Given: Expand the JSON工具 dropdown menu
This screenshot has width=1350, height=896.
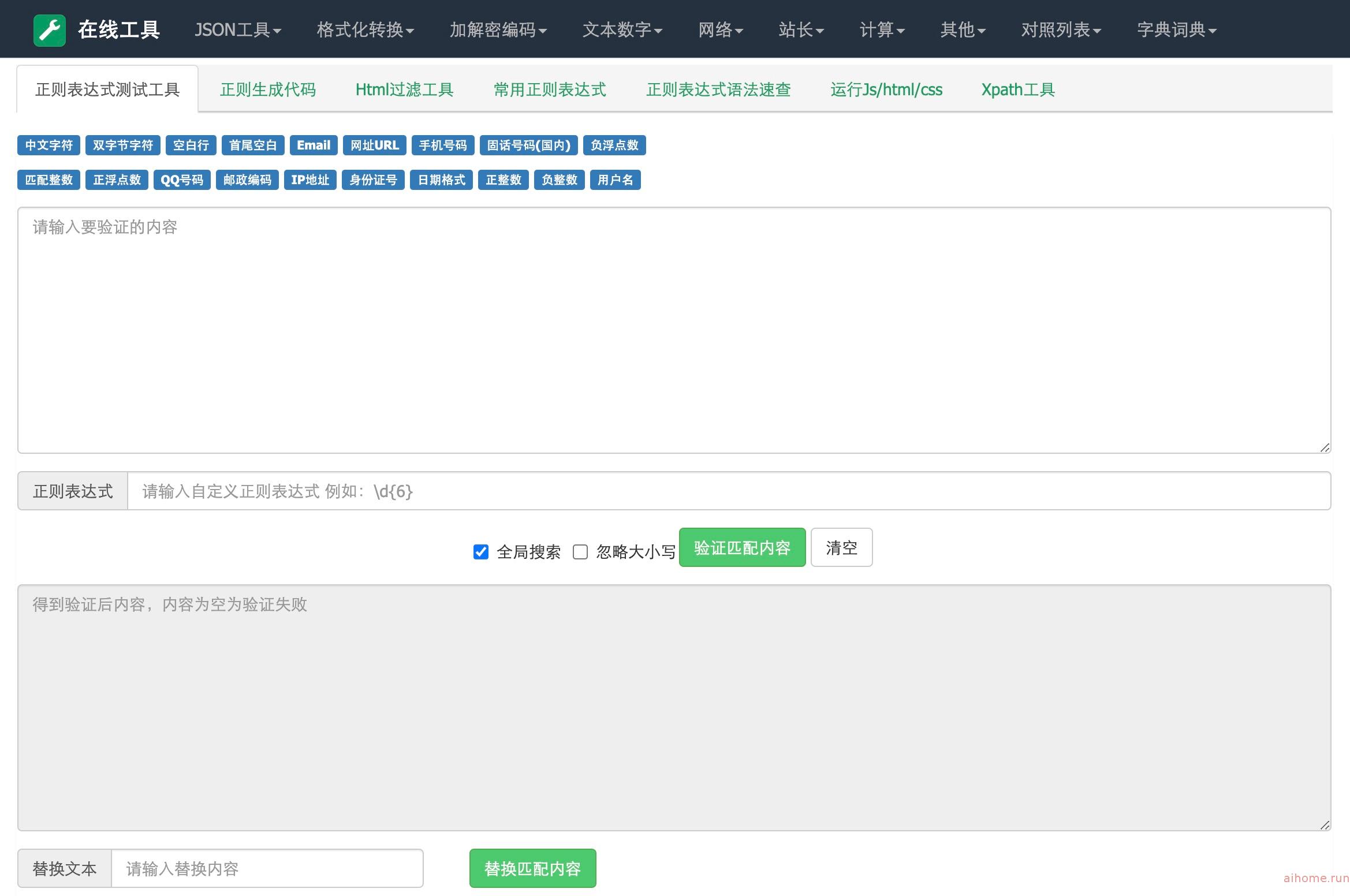Looking at the screenshot, I should [238, 29].
